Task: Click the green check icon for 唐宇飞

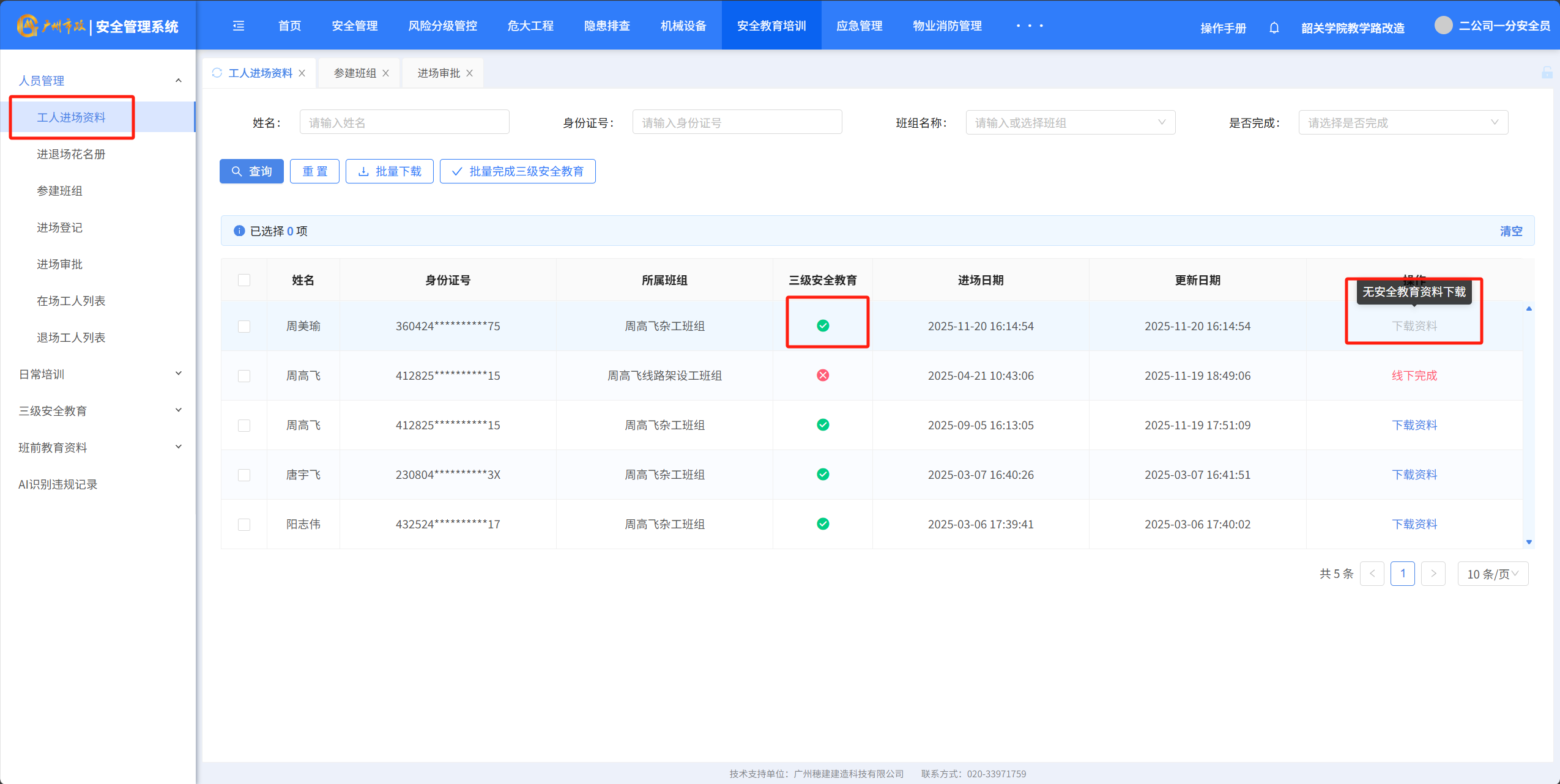Action: [x=823, y=475]
